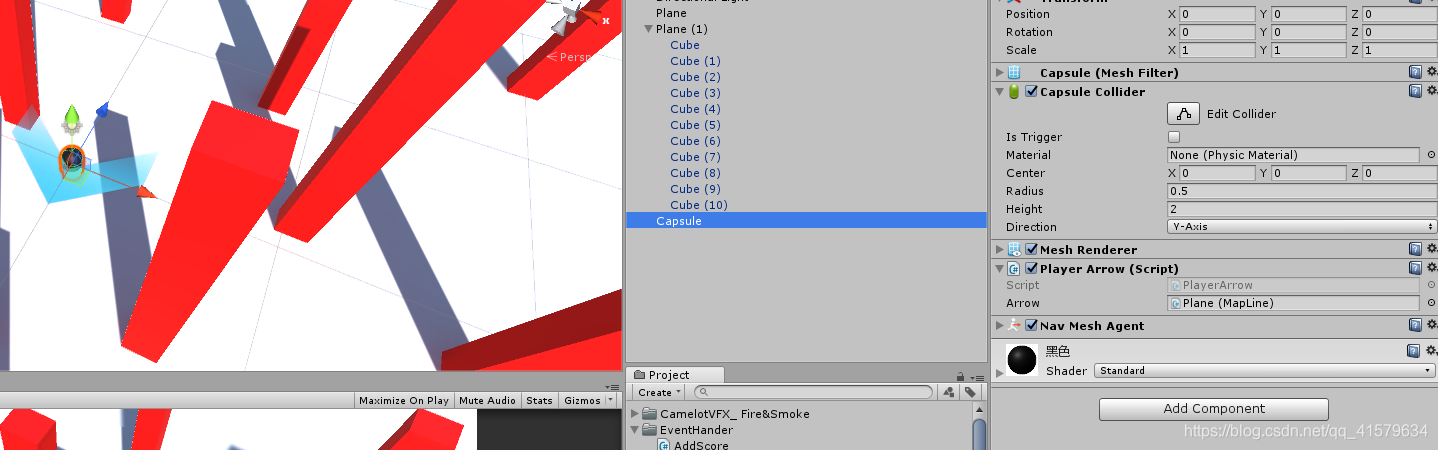Image resolution: width=1438 pixels, height=450 pixels.
Task: Disable the Nav Mesh Agent checkbox
Action: tap(1031, 325)
